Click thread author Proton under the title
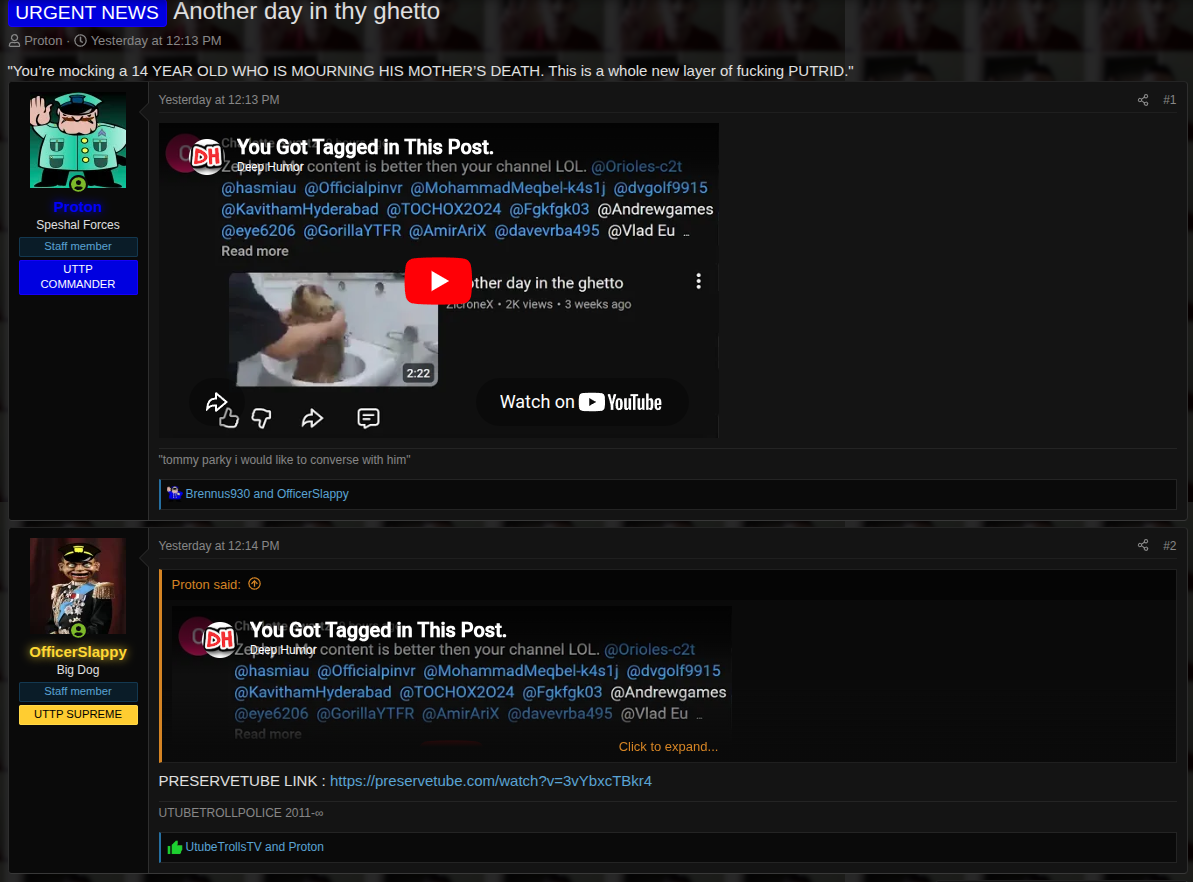This screenshot has height=882, width=1193. click(43, 40)
